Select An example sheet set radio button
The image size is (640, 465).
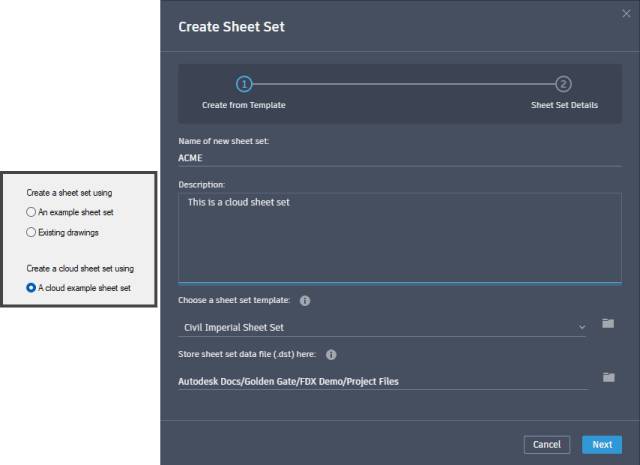coord(31,212)
